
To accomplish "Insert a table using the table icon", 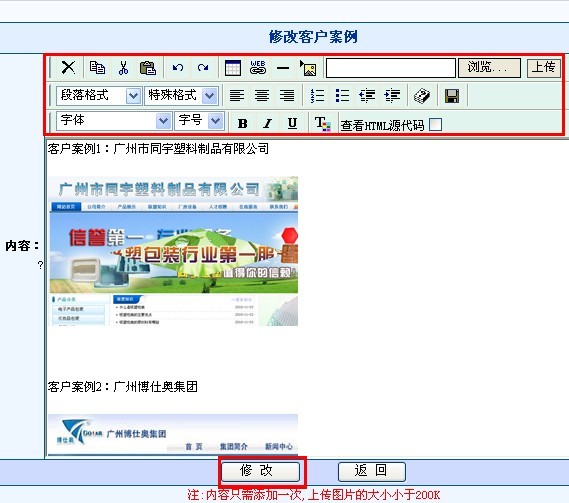I will pos(233,68).
